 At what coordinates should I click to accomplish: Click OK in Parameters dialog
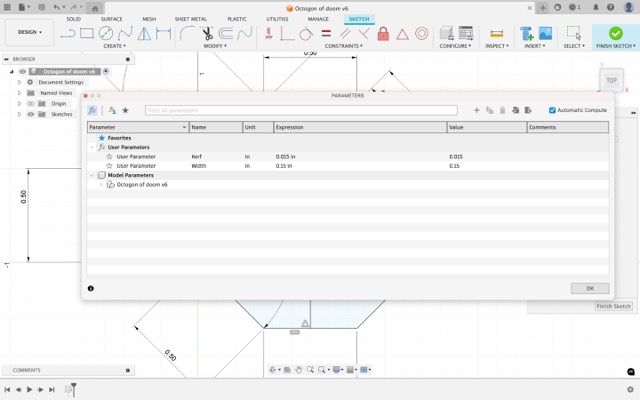(x=590, y=288)
